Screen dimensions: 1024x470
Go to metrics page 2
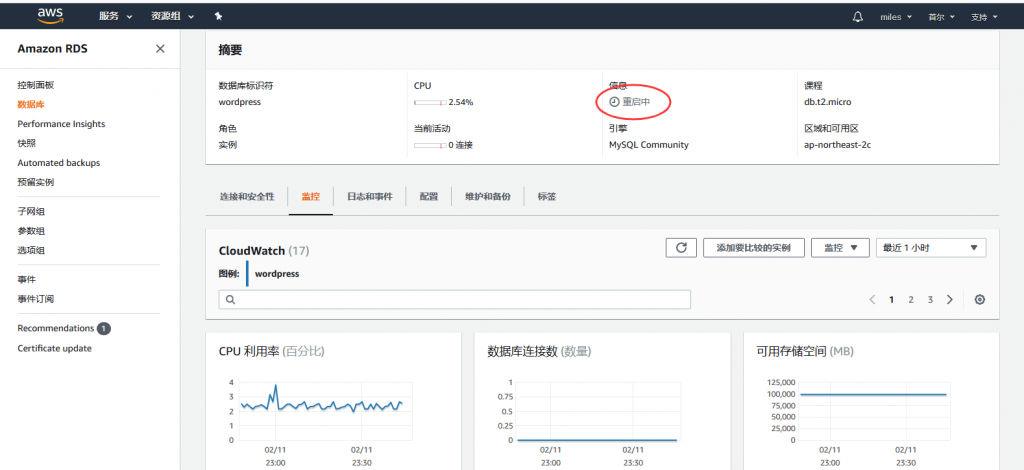(x=910, y=300)
